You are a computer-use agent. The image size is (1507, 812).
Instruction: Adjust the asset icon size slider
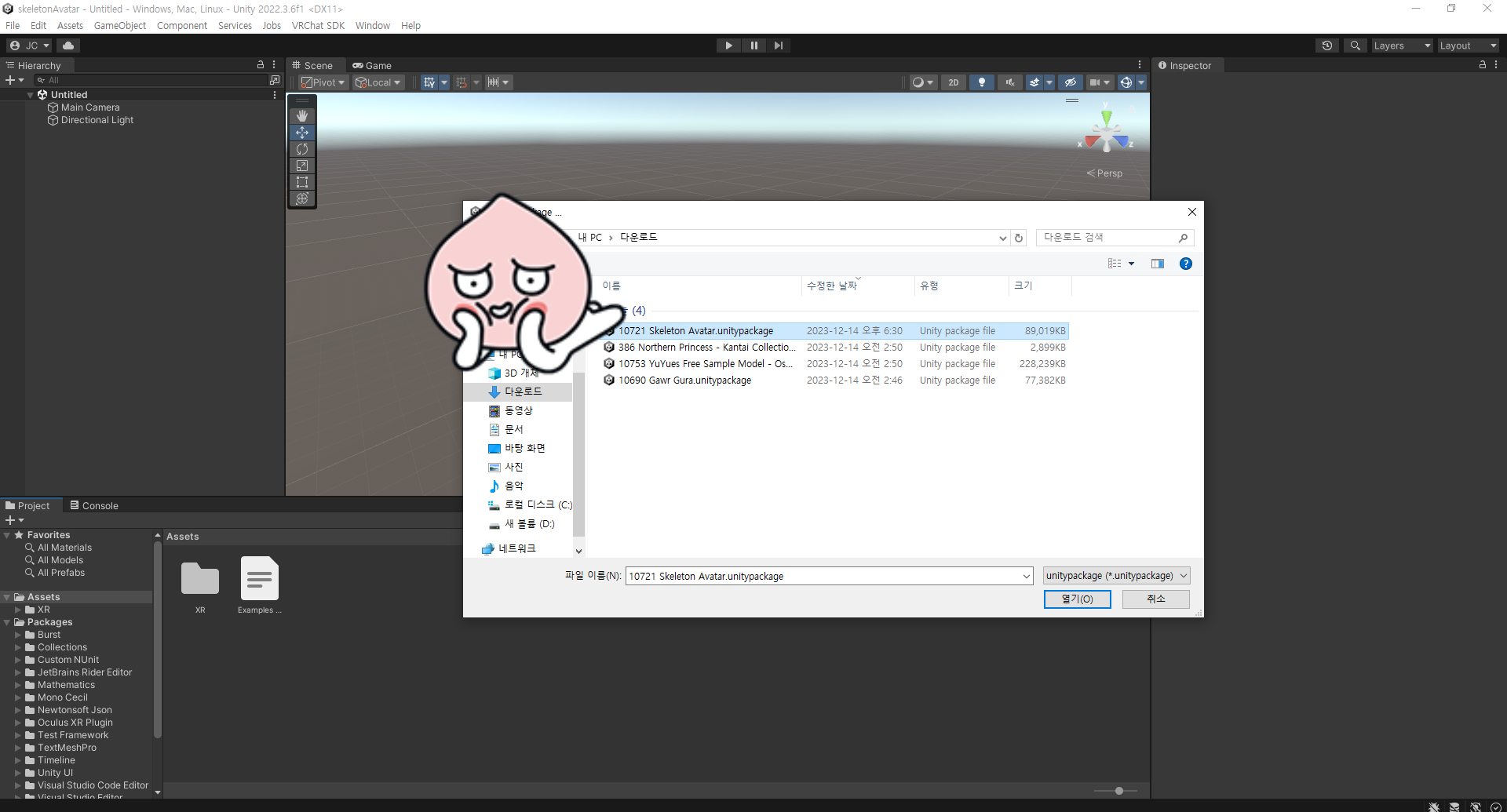(x=1119, y=791)
